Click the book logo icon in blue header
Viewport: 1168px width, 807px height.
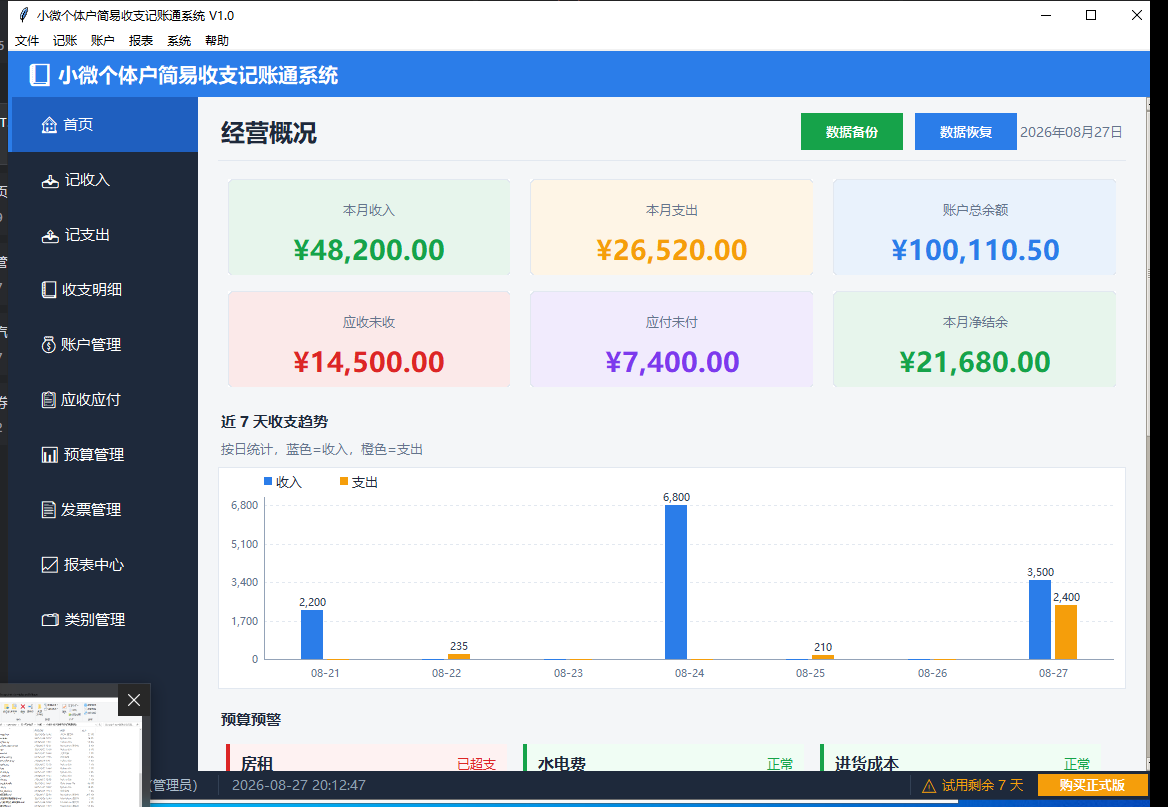pyautogui.click(x=39, y=75)
